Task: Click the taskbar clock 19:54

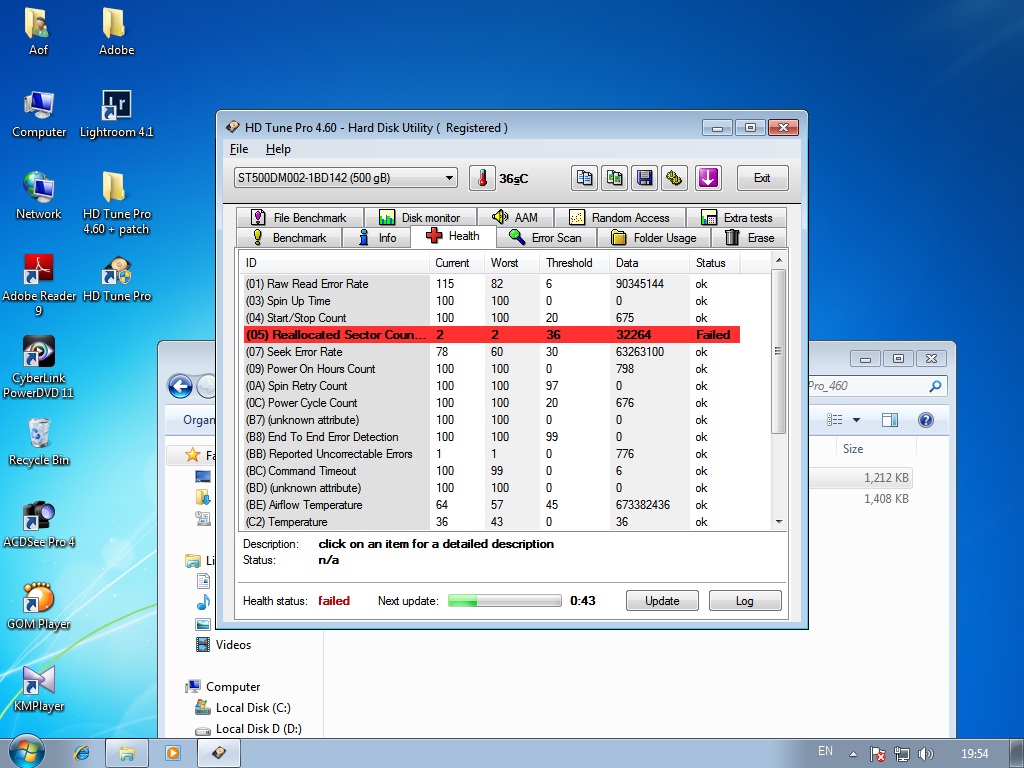Action: point(974,754)
